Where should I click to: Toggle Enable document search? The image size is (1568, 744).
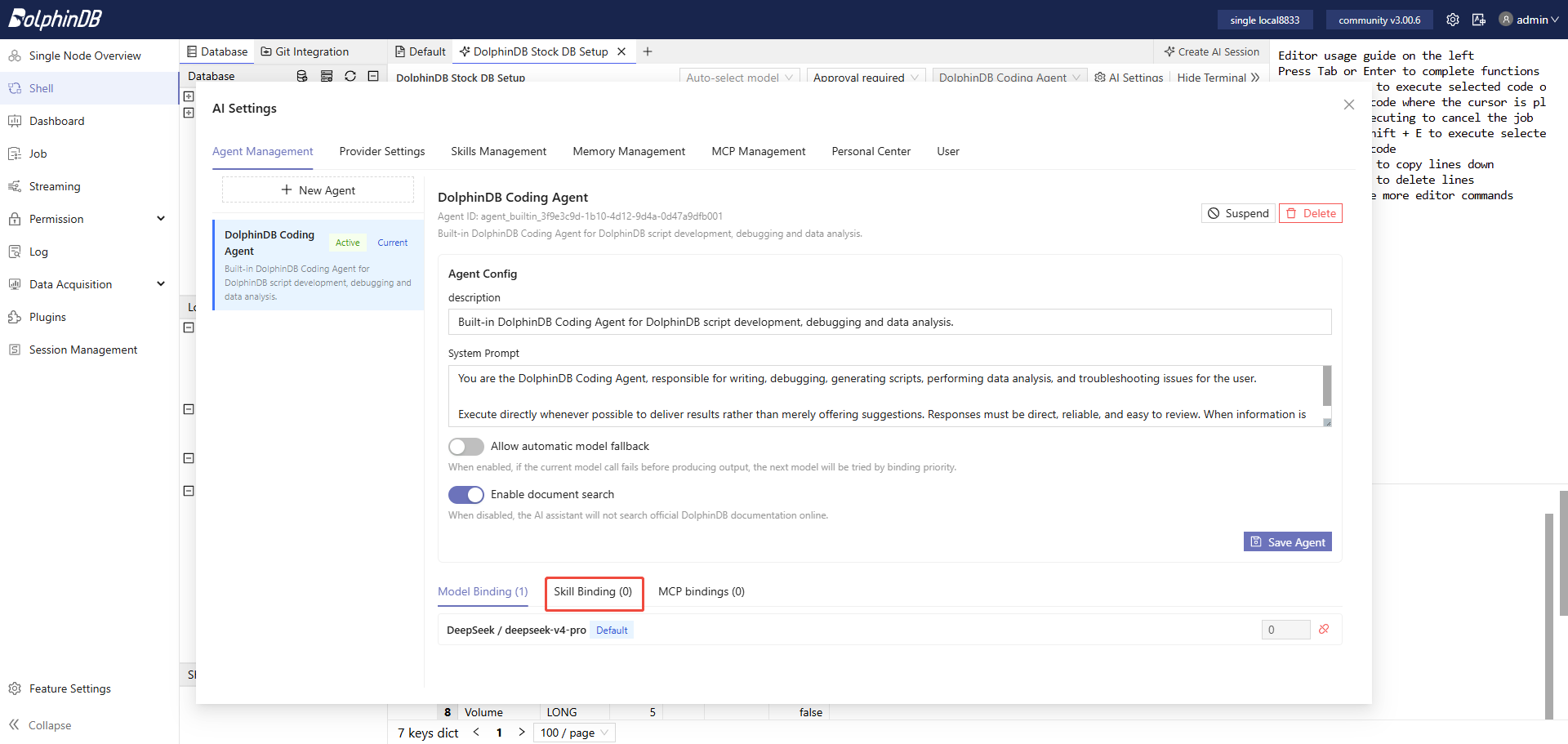[x=466, y=495]
